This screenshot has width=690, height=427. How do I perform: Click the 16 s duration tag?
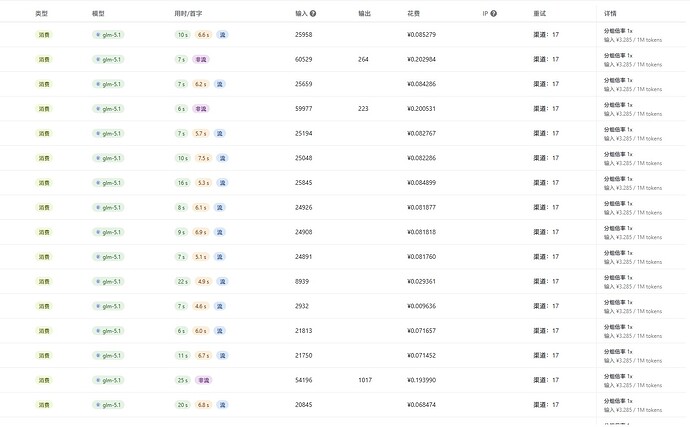click(x=183, y=183)
